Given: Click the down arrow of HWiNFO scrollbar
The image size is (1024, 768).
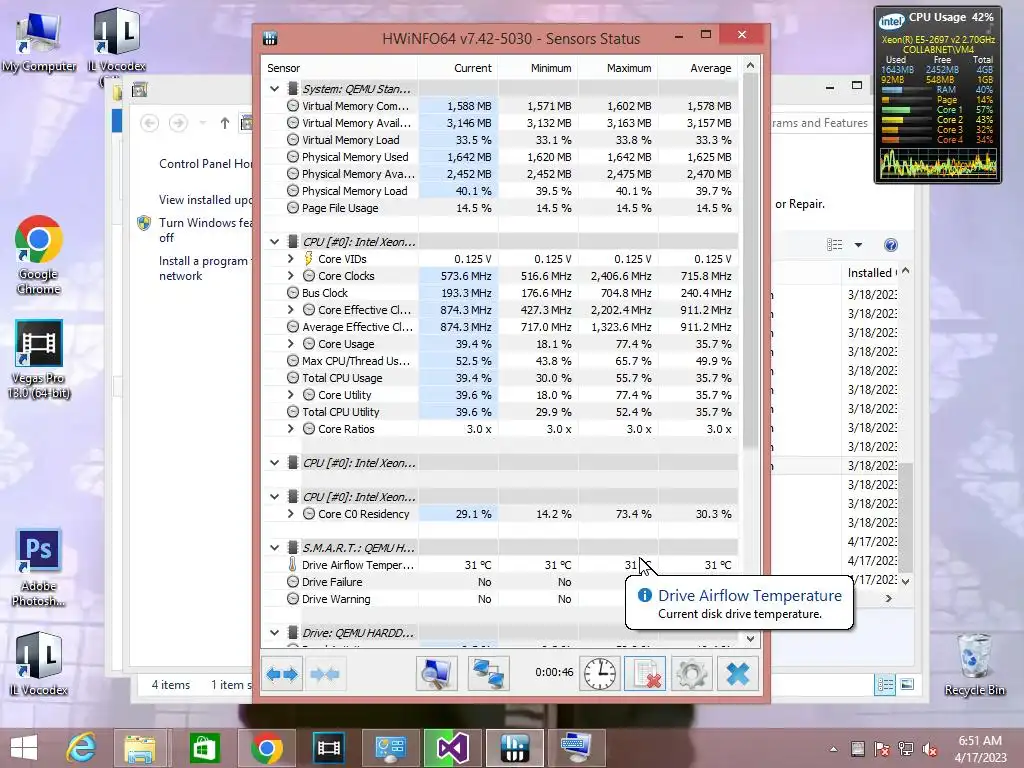Looking at the screenshot, I should [x=750, y=639].
